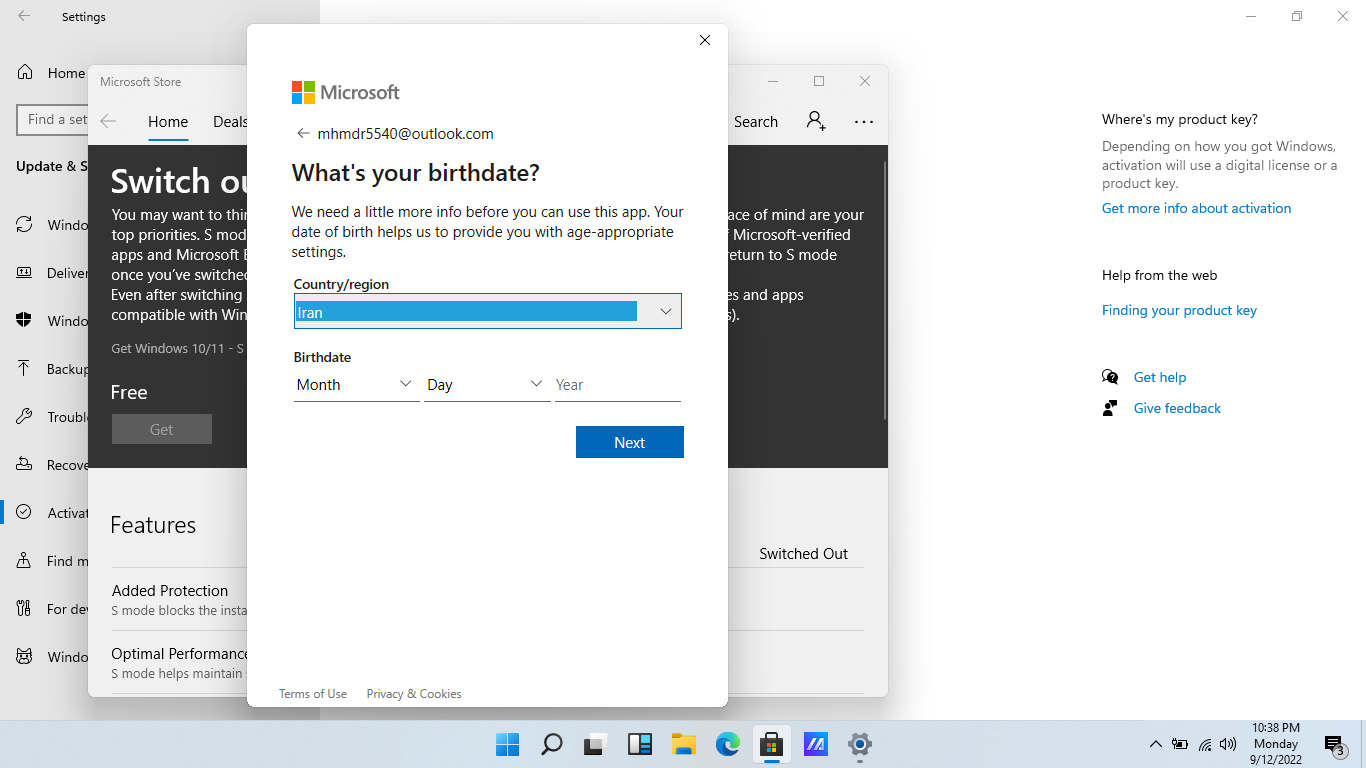This screenshot has width=1366, height=768.
Task: Click the back arrow beside the email address
Action: [303, 134]
